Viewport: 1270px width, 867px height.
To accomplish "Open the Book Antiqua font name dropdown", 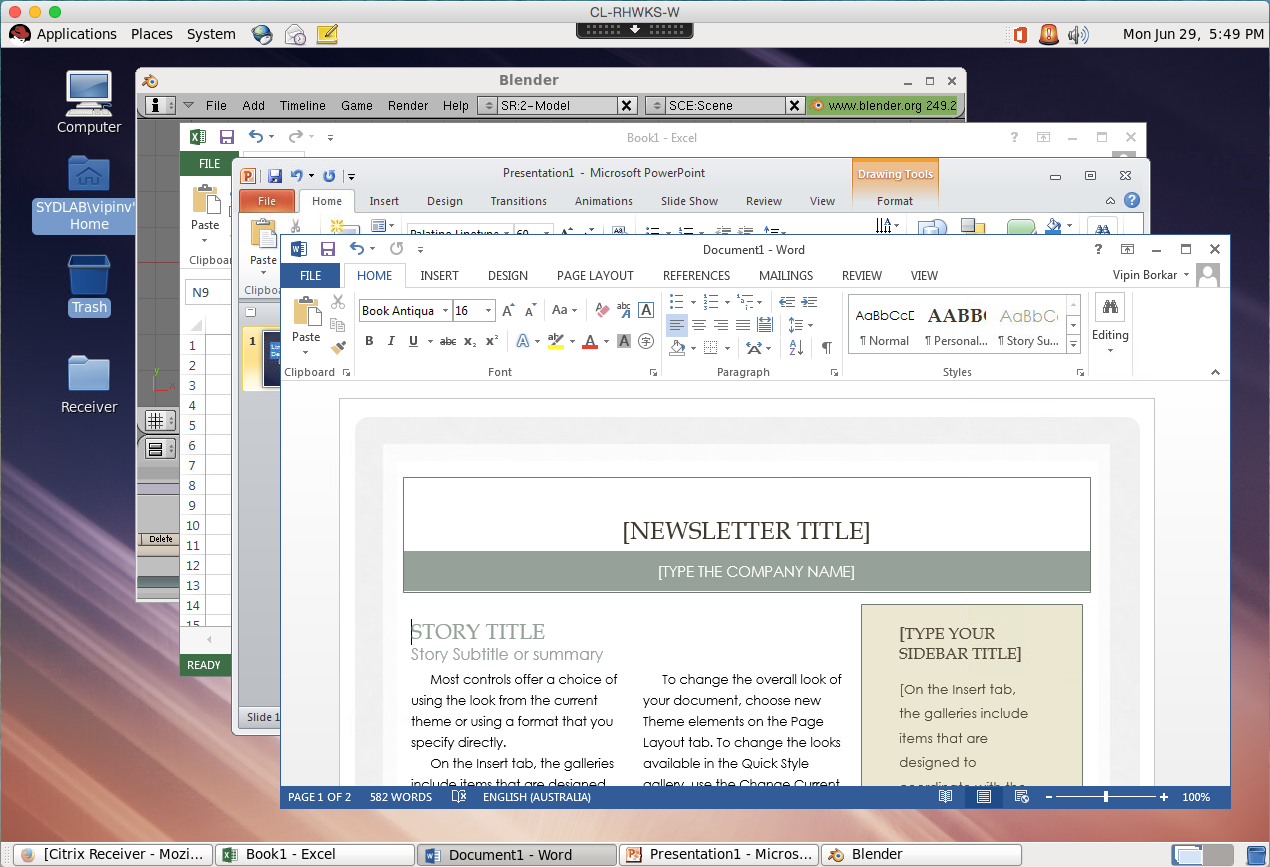I will pos(444,311).
